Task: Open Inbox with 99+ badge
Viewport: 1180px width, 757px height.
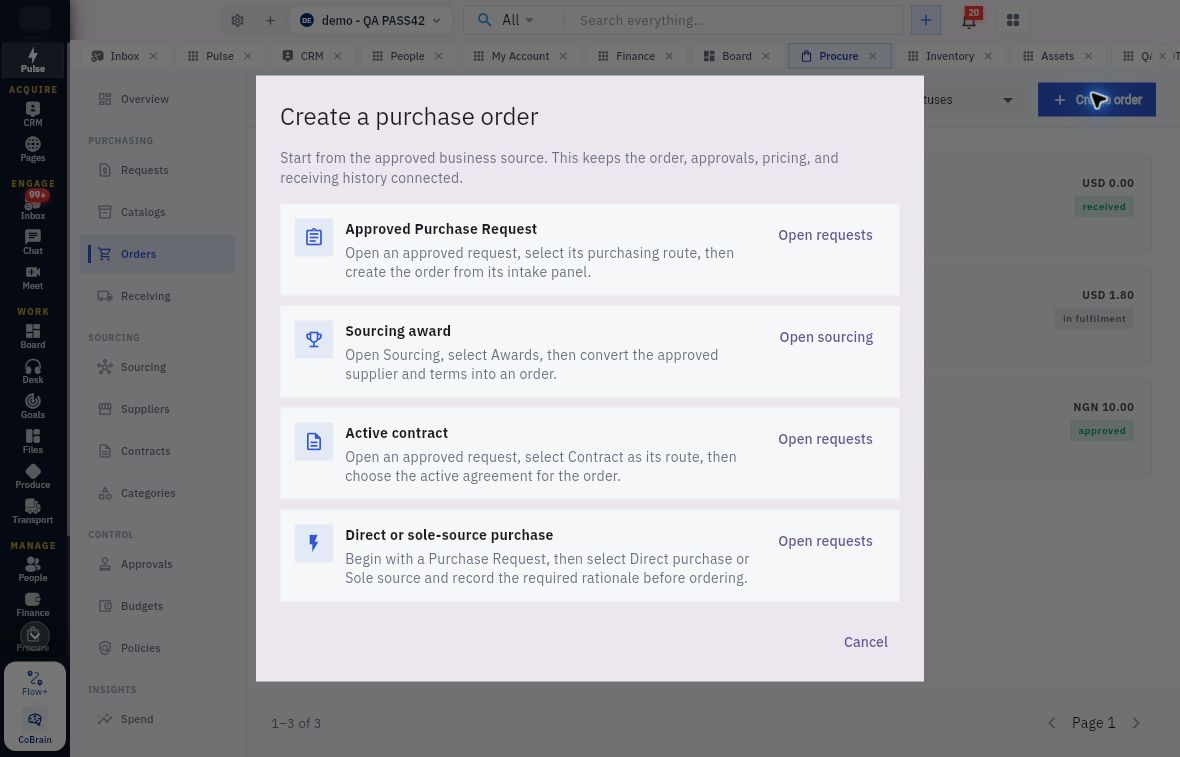Action: pos(32,206)
